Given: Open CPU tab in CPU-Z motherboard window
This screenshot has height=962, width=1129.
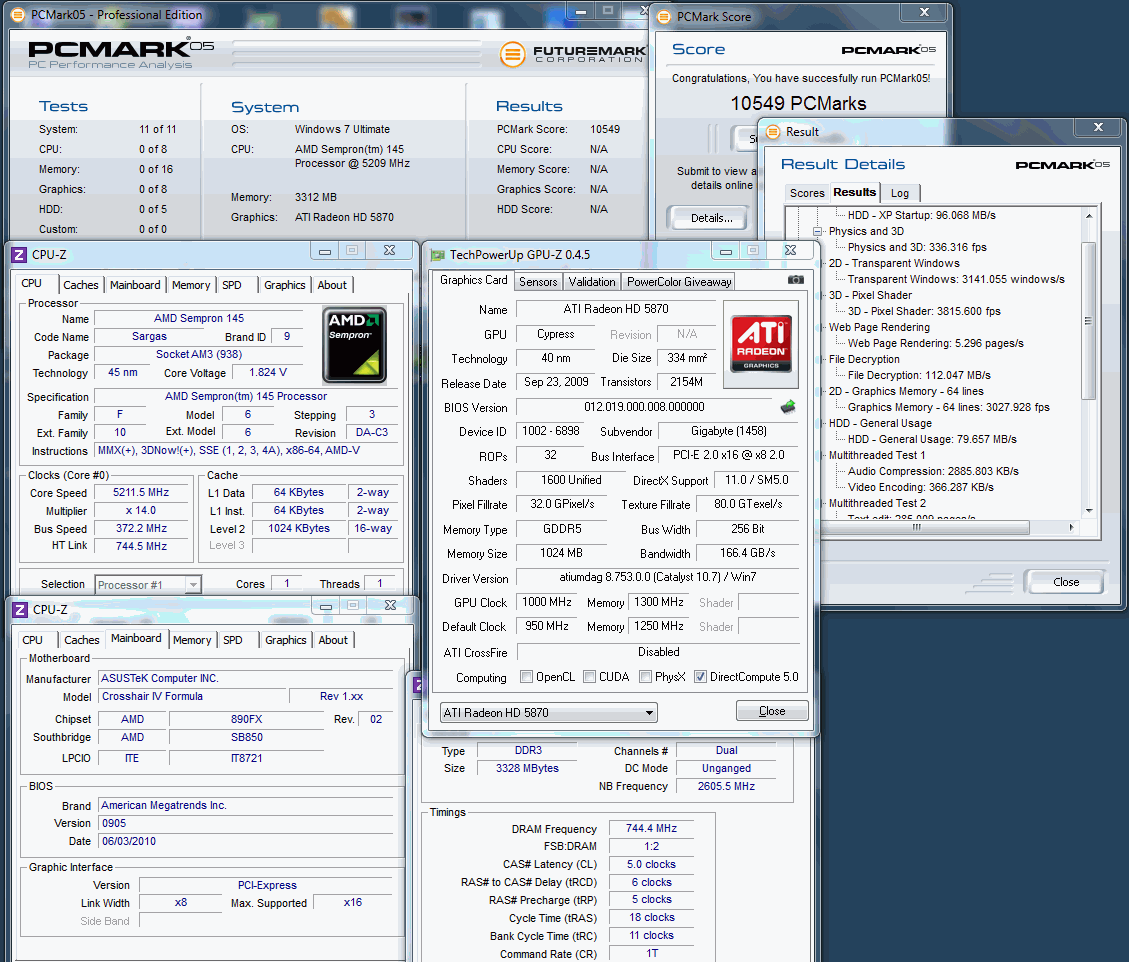Looking at the screenshot, I should coord(32,640).
